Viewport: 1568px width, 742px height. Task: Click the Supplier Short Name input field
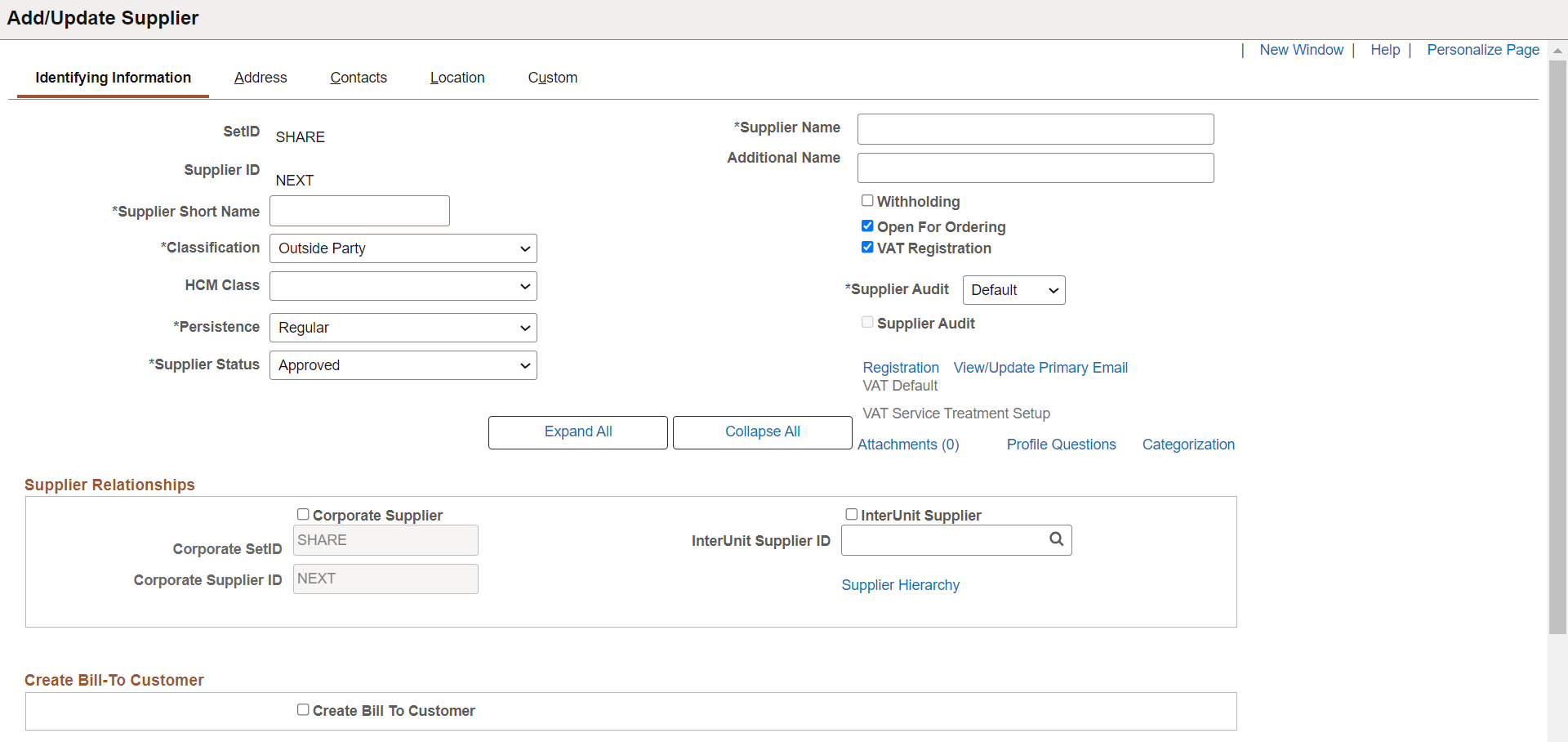[359, 211]
